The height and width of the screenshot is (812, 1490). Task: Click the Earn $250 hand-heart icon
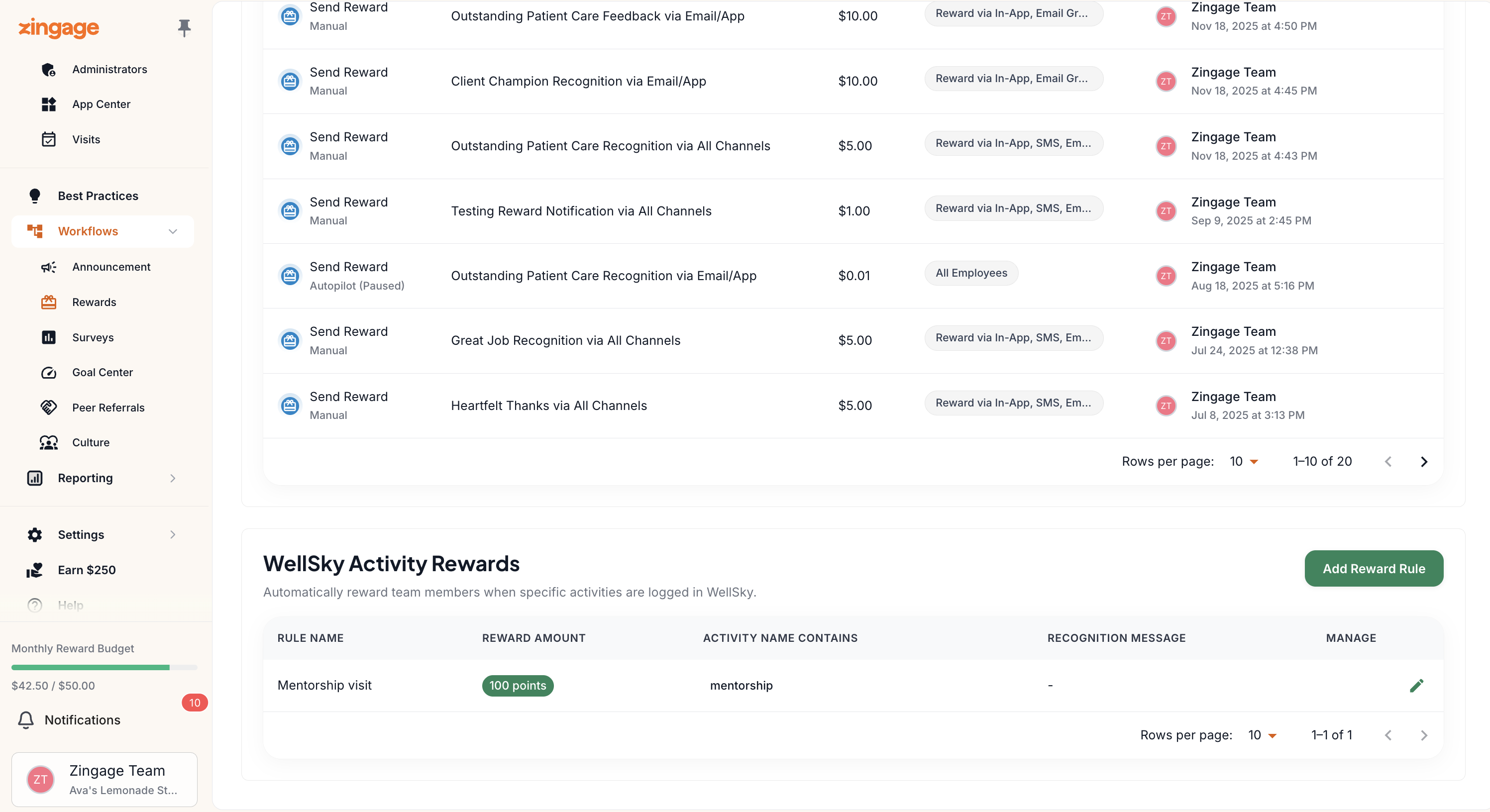pos(35,570)
